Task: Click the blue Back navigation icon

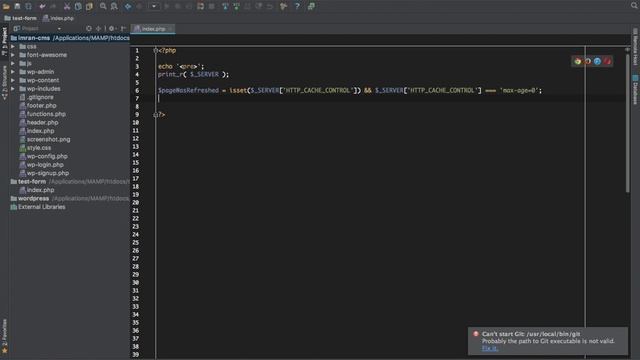Action: pyautogui.click(x=128, y=6)
